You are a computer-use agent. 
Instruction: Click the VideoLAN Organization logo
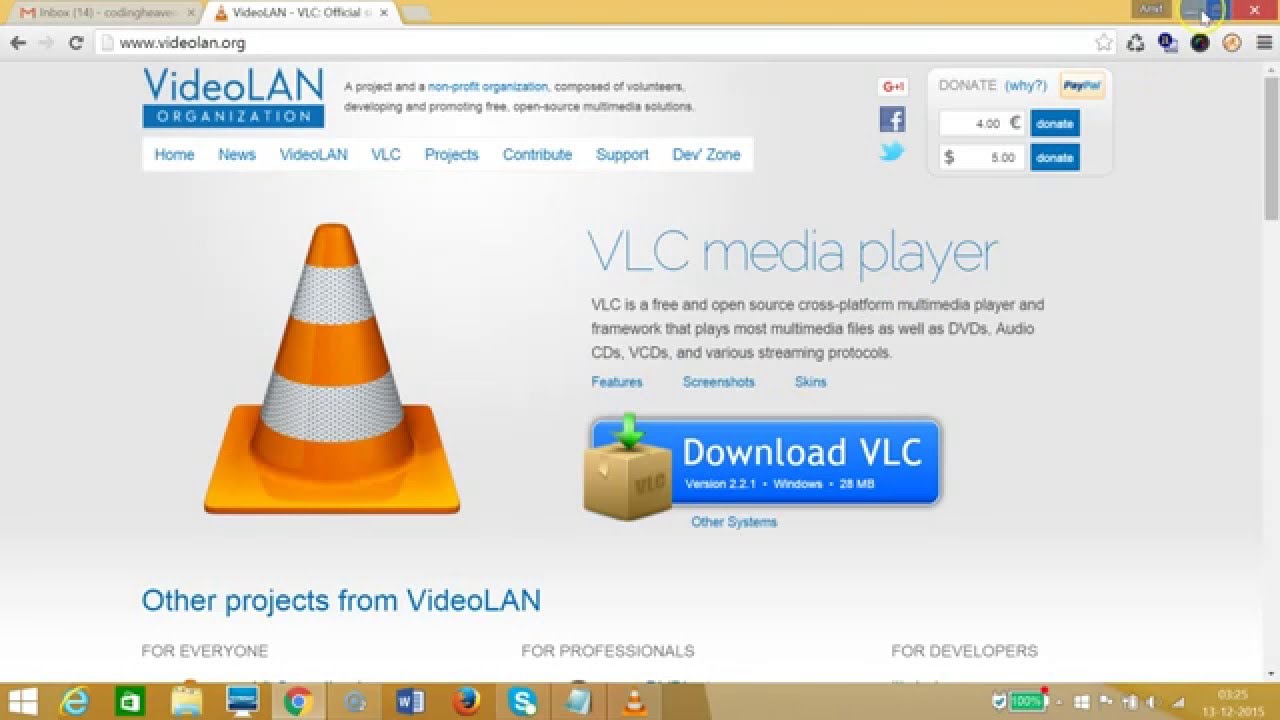[234, 97]
